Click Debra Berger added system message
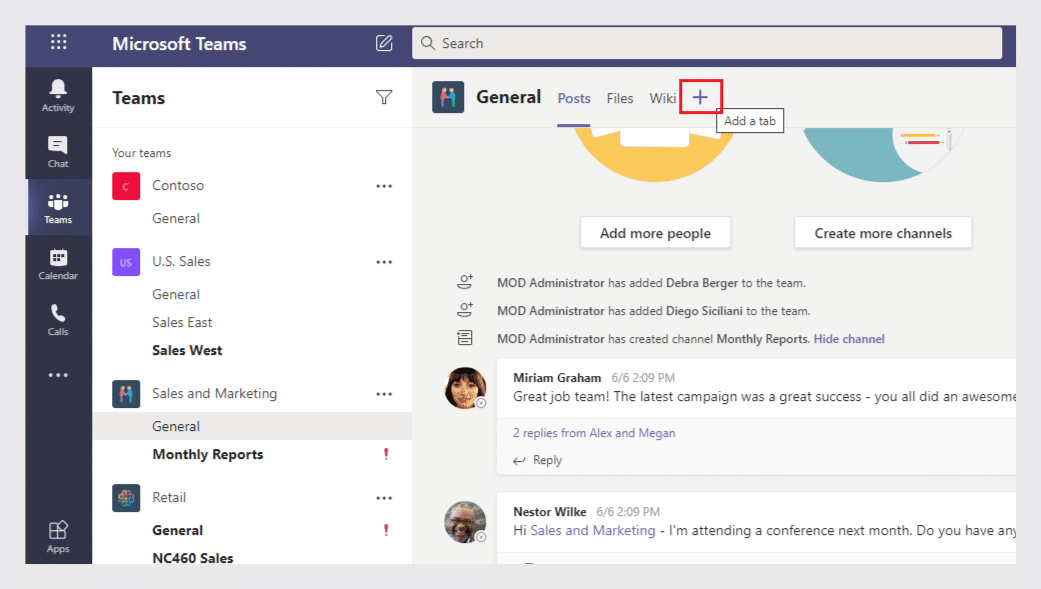 pyautogui.click(x=651, y=283)
